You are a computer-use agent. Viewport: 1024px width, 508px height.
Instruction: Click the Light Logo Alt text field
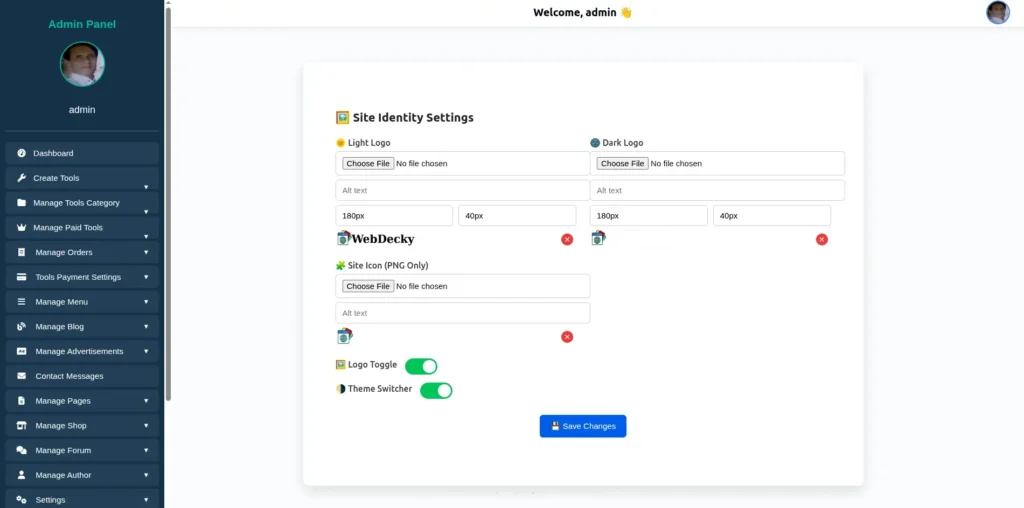(462, 191)
